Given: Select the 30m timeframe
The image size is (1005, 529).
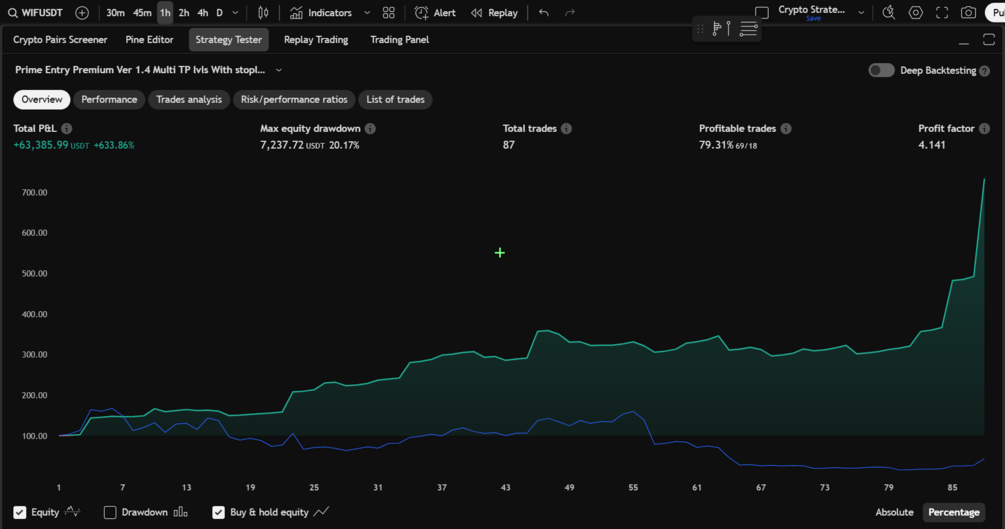Looking at the screenshot, I should point(115,13).
